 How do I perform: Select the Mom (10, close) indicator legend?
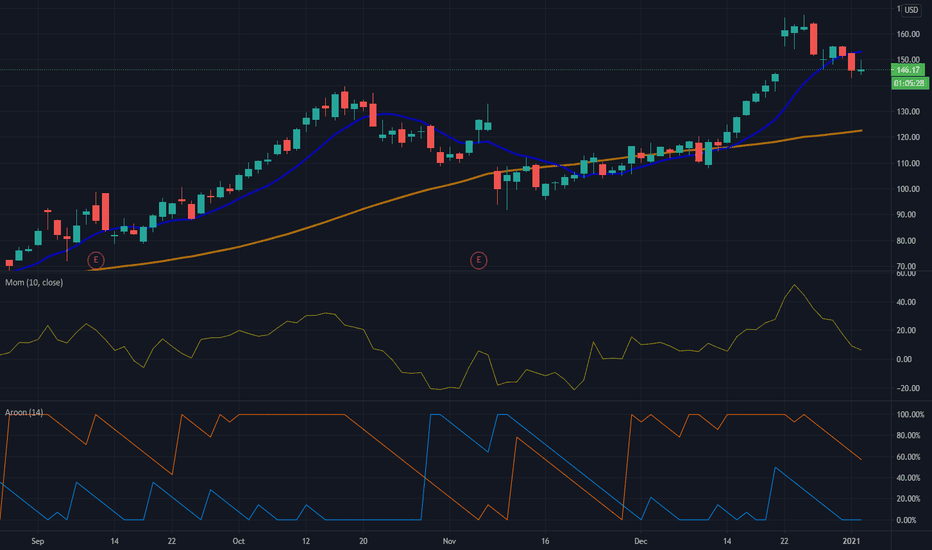point(34,282)
